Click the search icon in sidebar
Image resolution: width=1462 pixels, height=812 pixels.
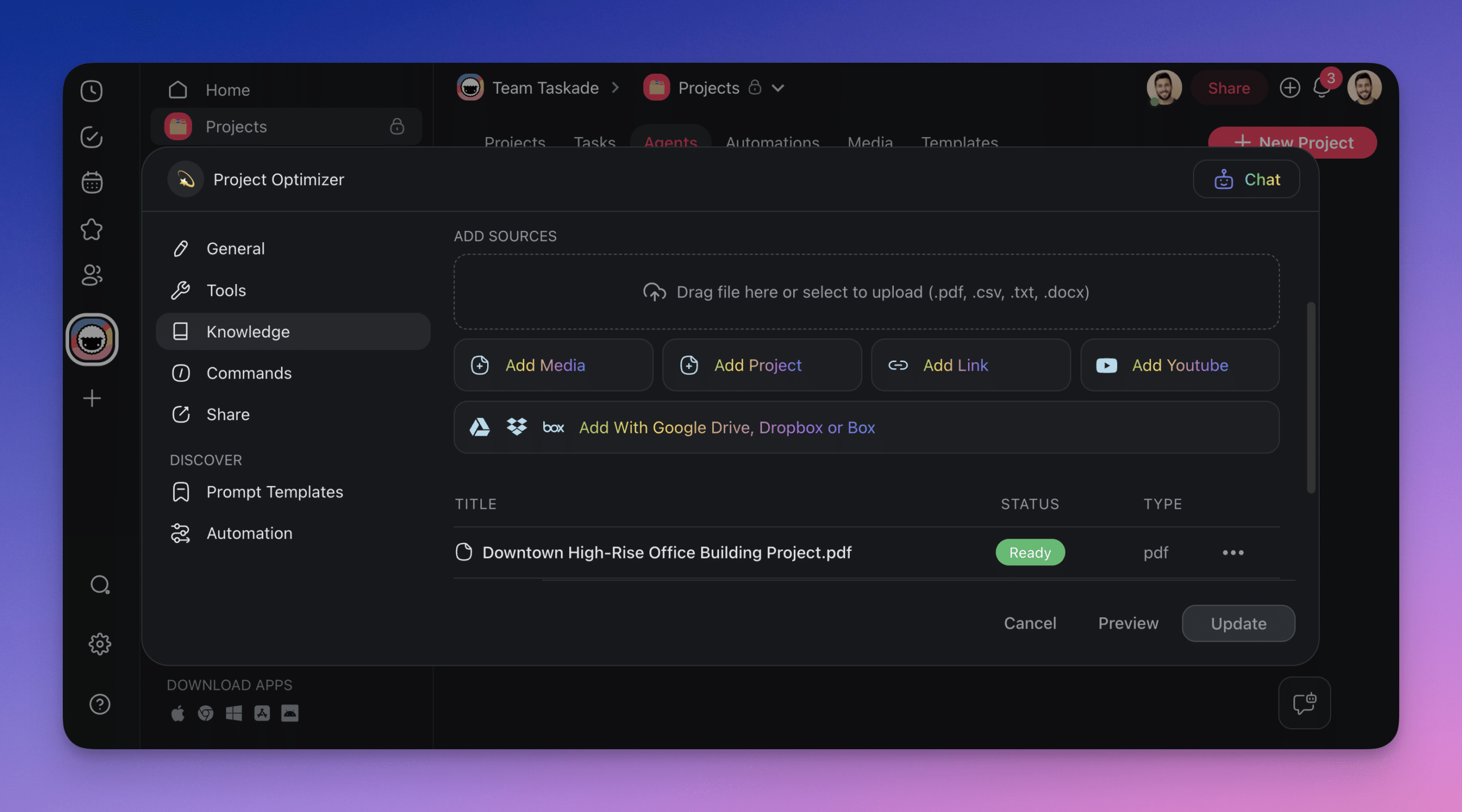point(100,585)
